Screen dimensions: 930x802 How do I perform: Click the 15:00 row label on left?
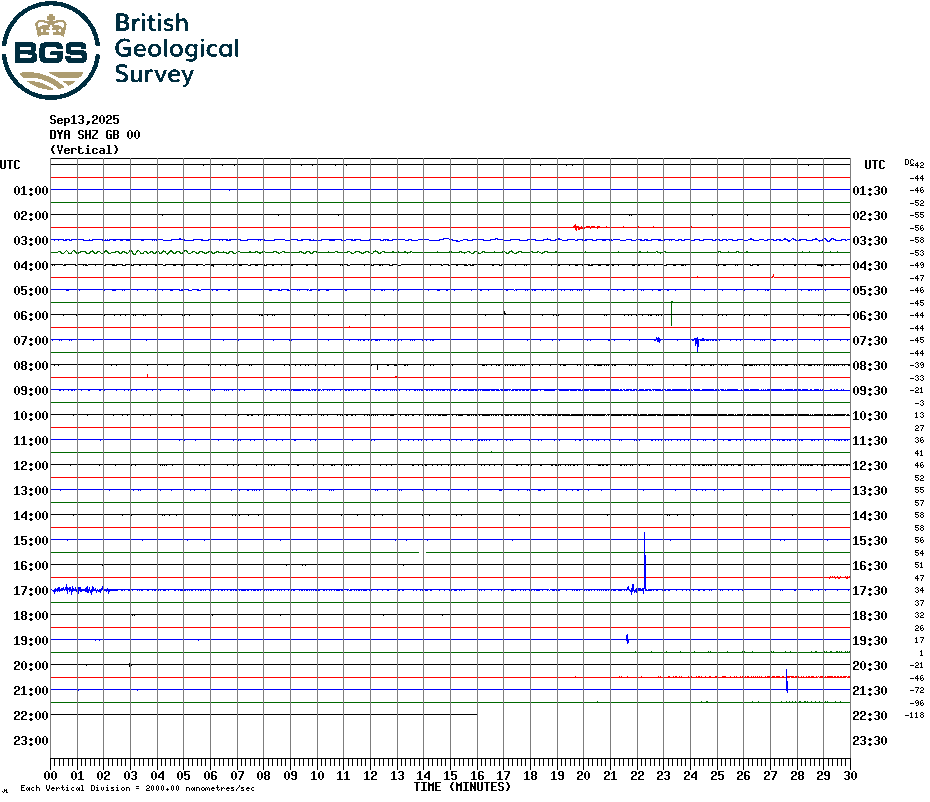[x=31, y=540]
